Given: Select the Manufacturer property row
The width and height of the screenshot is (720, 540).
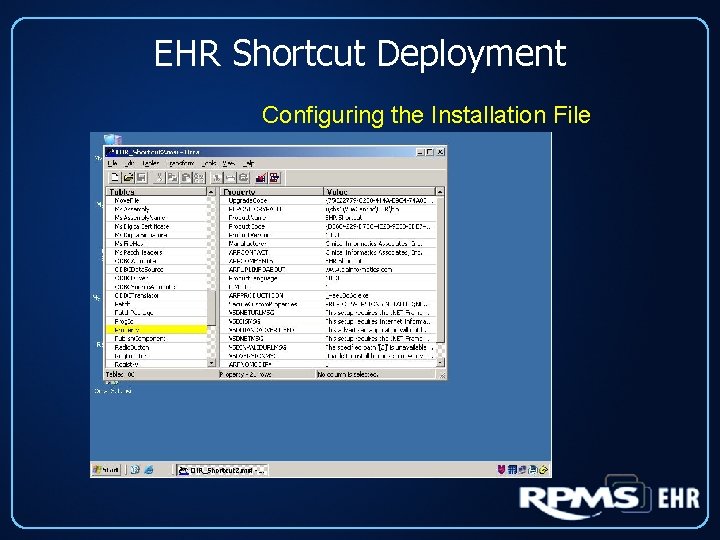Looking at the screenshot, I should (x=328, y=244).
